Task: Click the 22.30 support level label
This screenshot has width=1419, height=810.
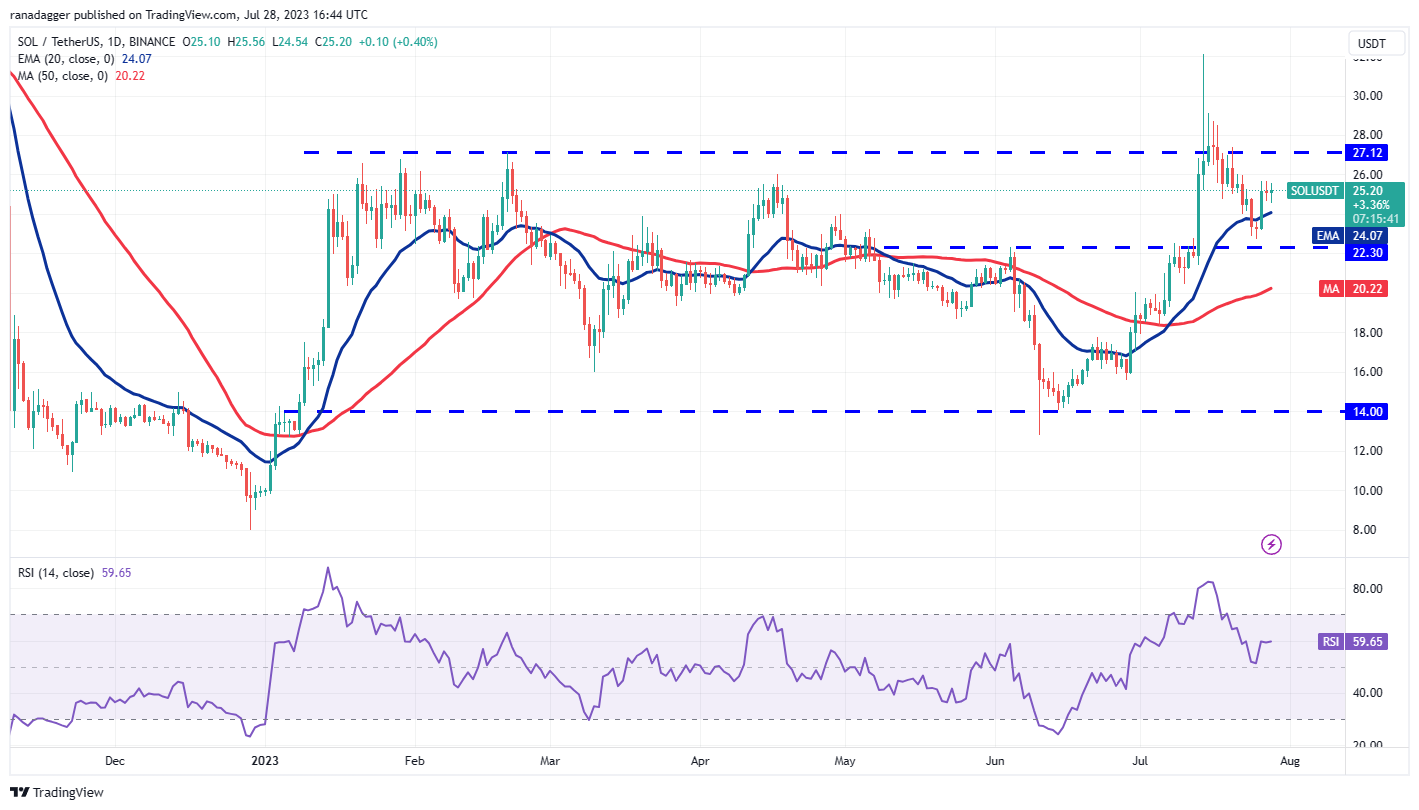Action: tap(1367, 253)
